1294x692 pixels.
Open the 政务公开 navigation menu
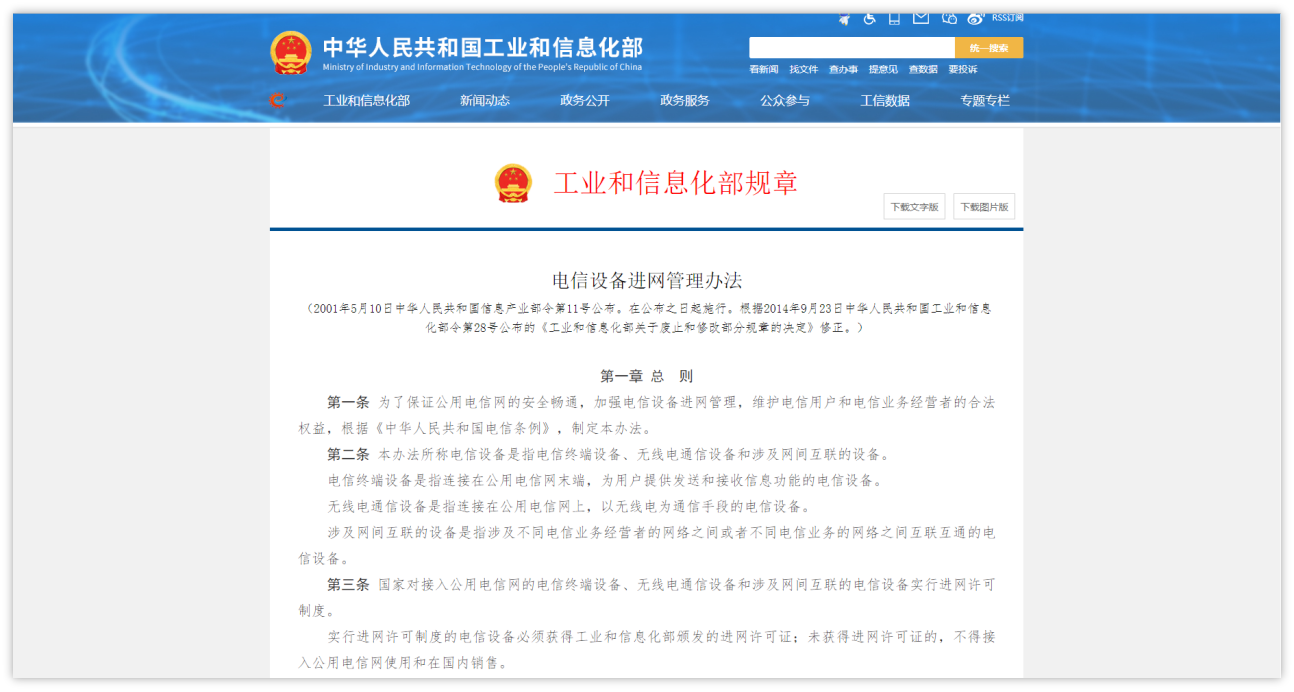tap(586, 100)
